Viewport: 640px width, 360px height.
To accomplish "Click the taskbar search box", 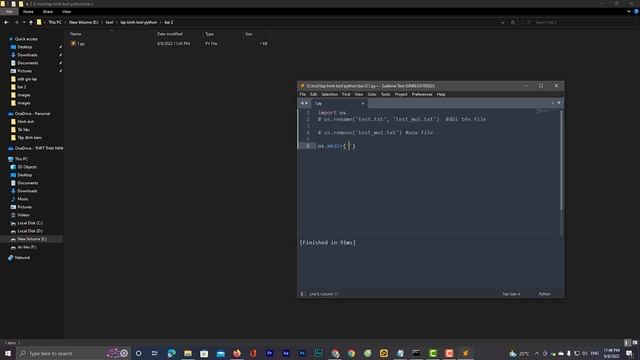I will 73,353.
